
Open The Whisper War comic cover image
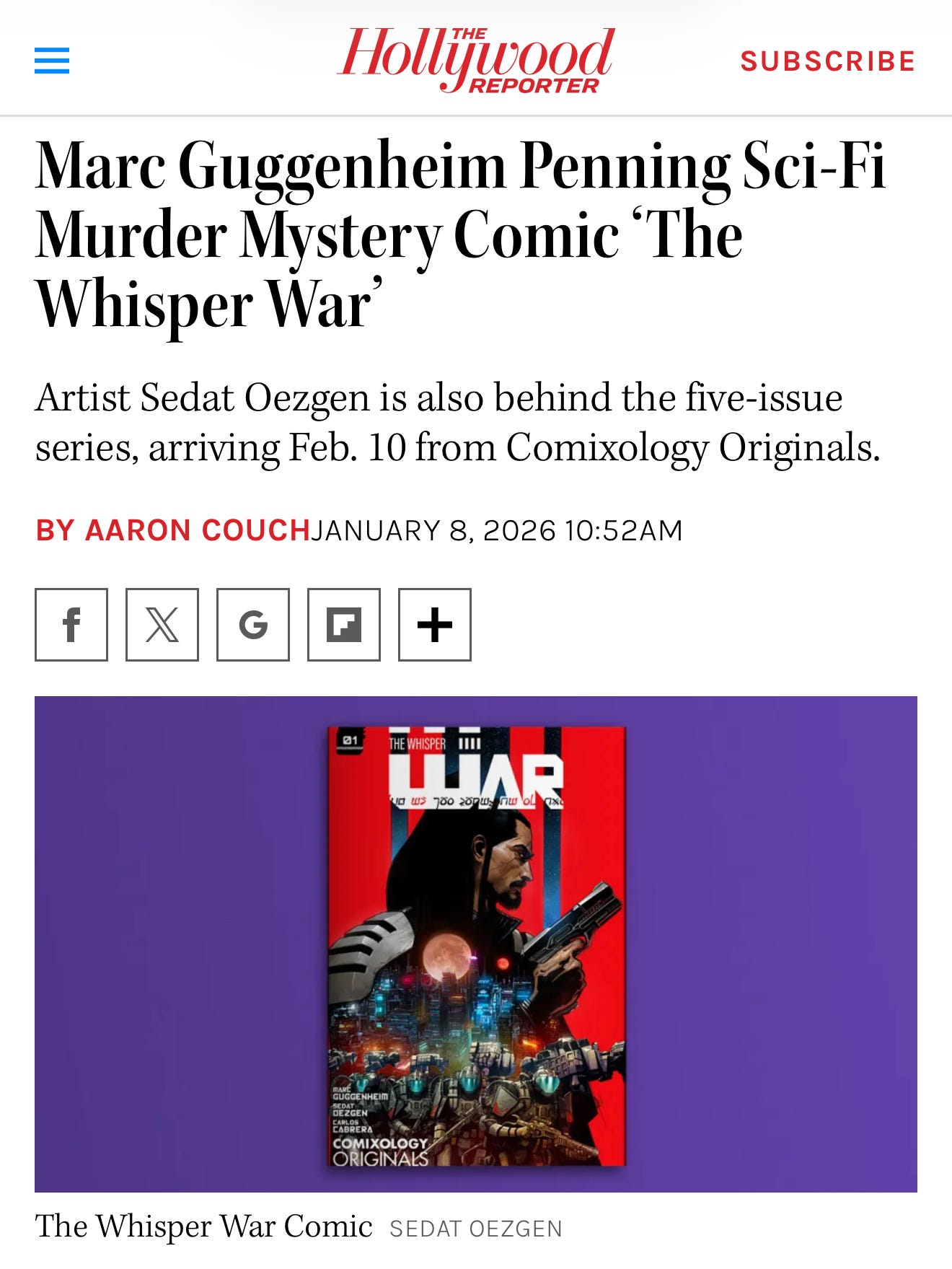click(476, 946)
